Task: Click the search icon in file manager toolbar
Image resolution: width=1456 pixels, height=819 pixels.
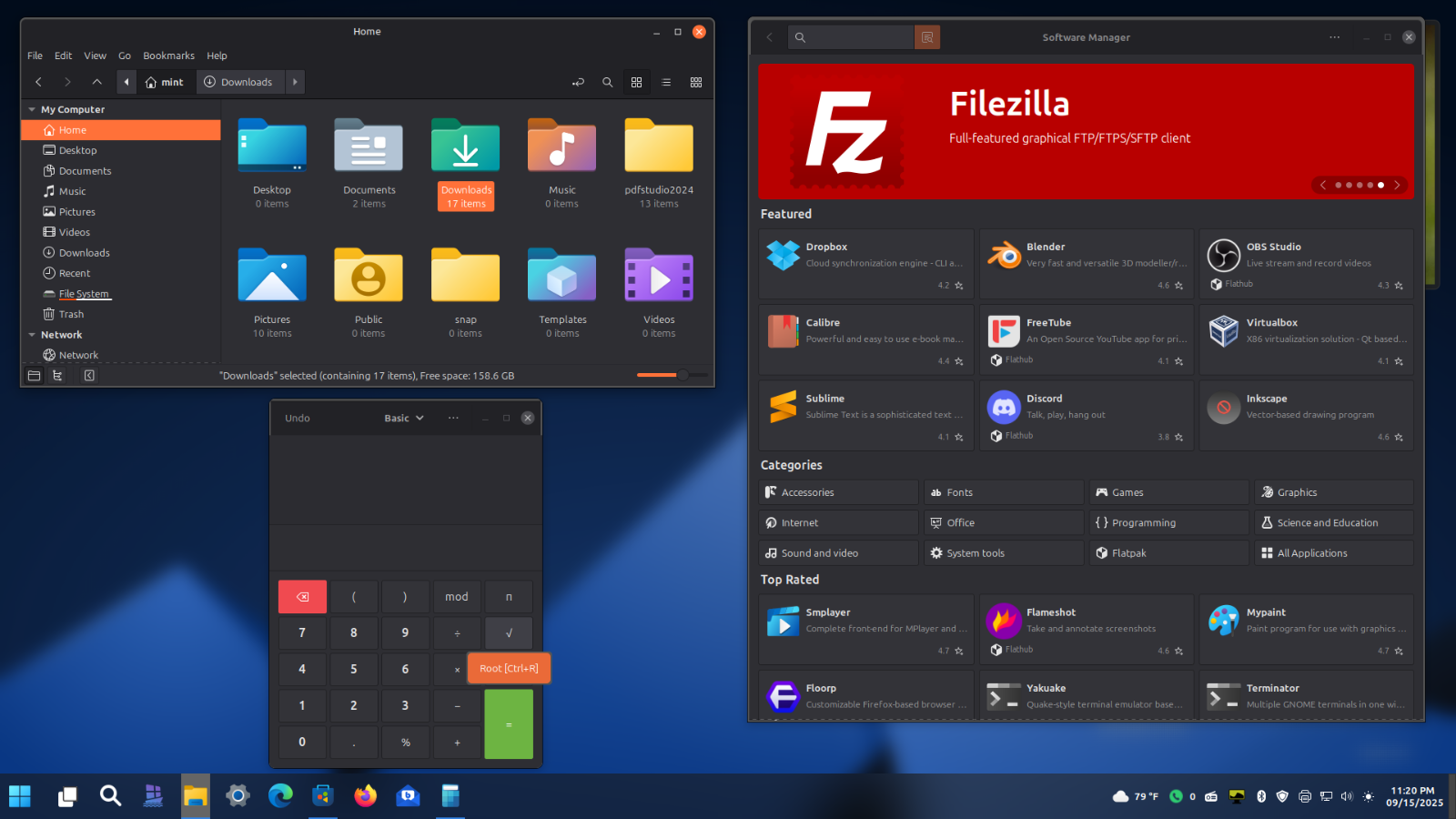Action: [607, 82]
